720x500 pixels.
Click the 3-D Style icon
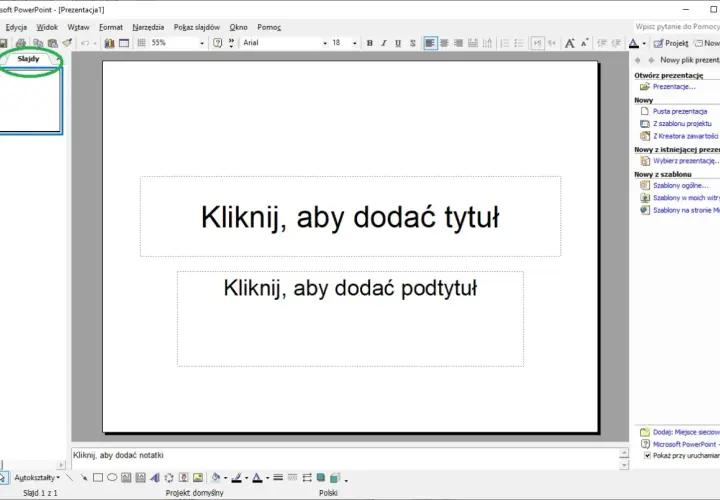click(x=335, y=478)
